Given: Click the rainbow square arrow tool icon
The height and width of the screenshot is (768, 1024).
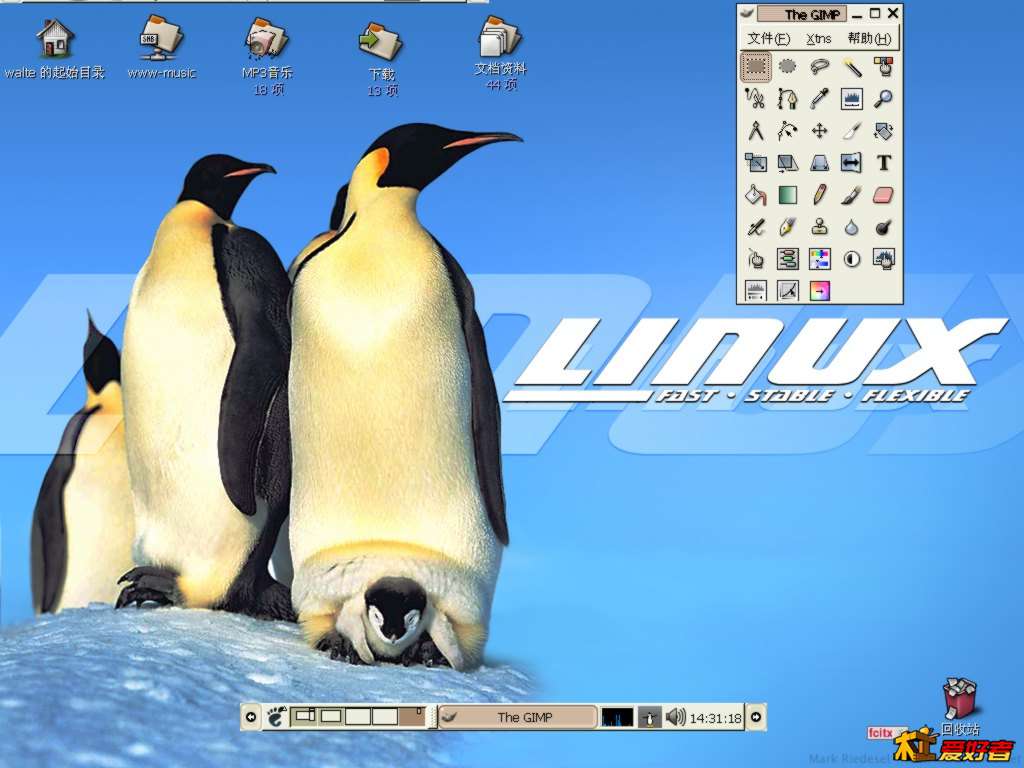Looking at the screenshot, I should [820, 291].
